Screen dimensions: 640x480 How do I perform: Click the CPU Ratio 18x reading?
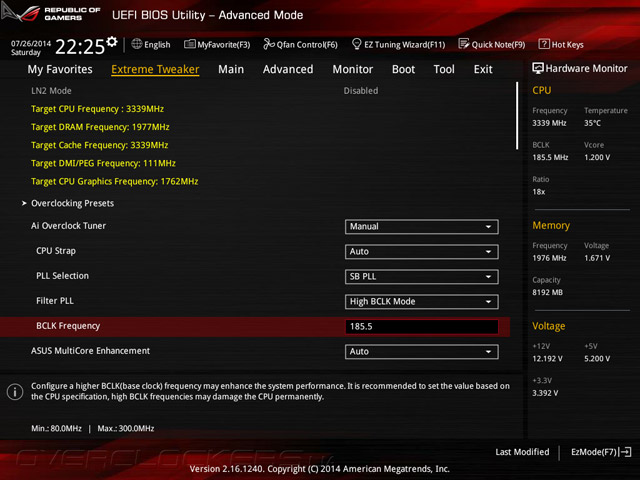(539, 192)
